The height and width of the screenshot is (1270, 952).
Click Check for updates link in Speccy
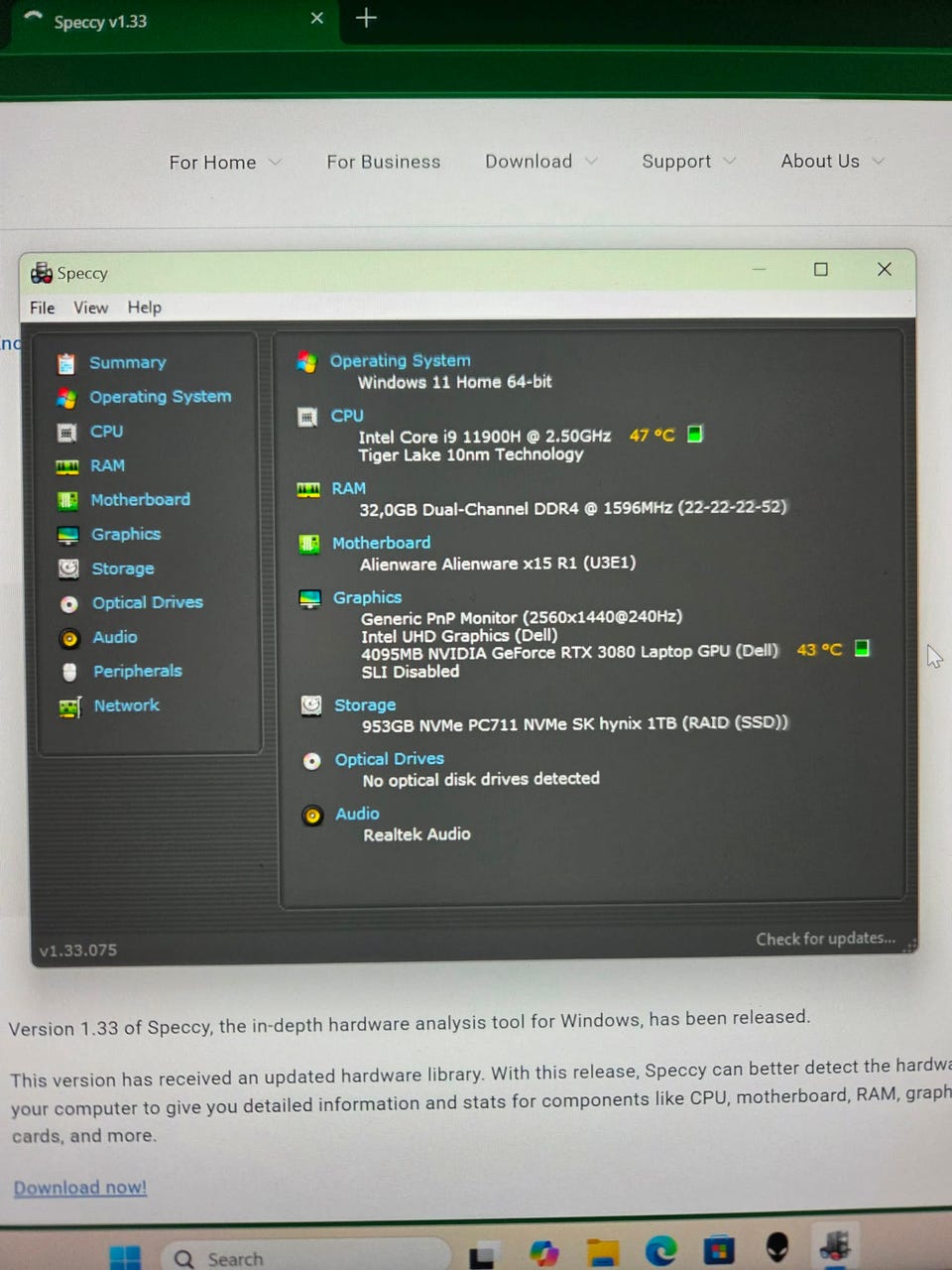pos(825,939)
